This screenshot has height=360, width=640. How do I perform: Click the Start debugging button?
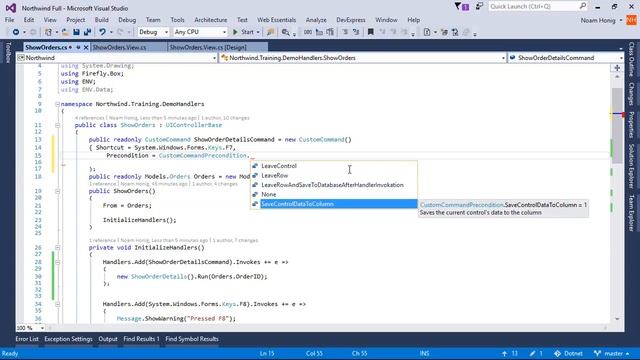click(243, 32)
